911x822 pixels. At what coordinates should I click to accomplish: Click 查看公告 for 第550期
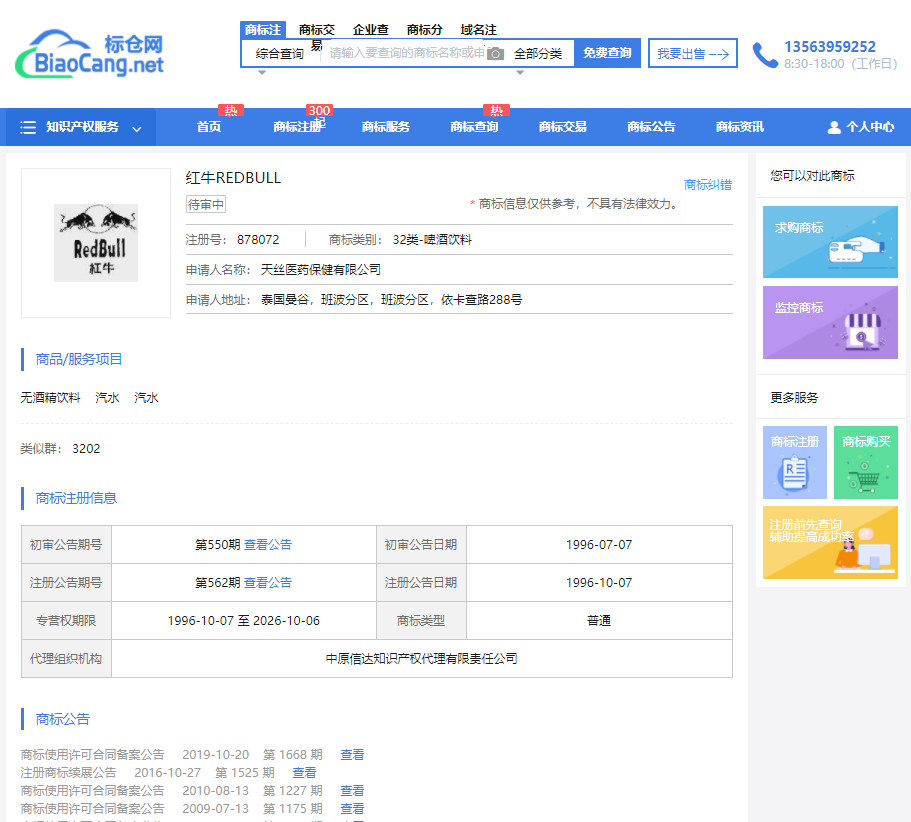click(268, 544)
